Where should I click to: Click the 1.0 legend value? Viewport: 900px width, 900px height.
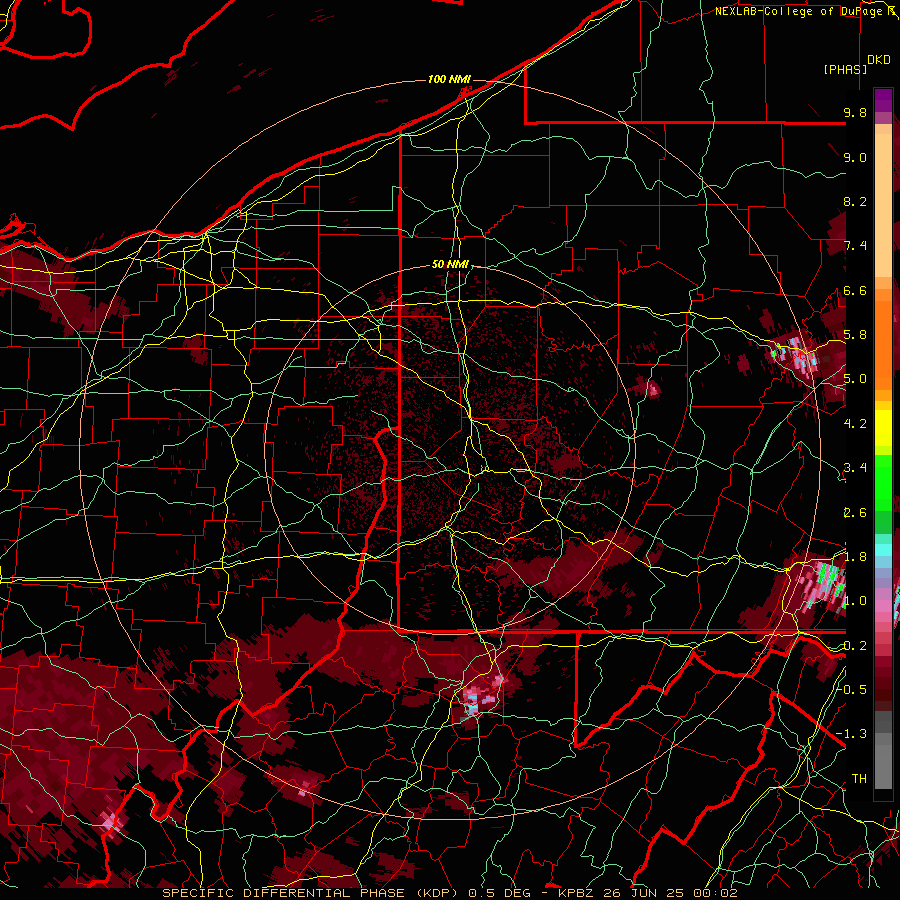(855, 601)
